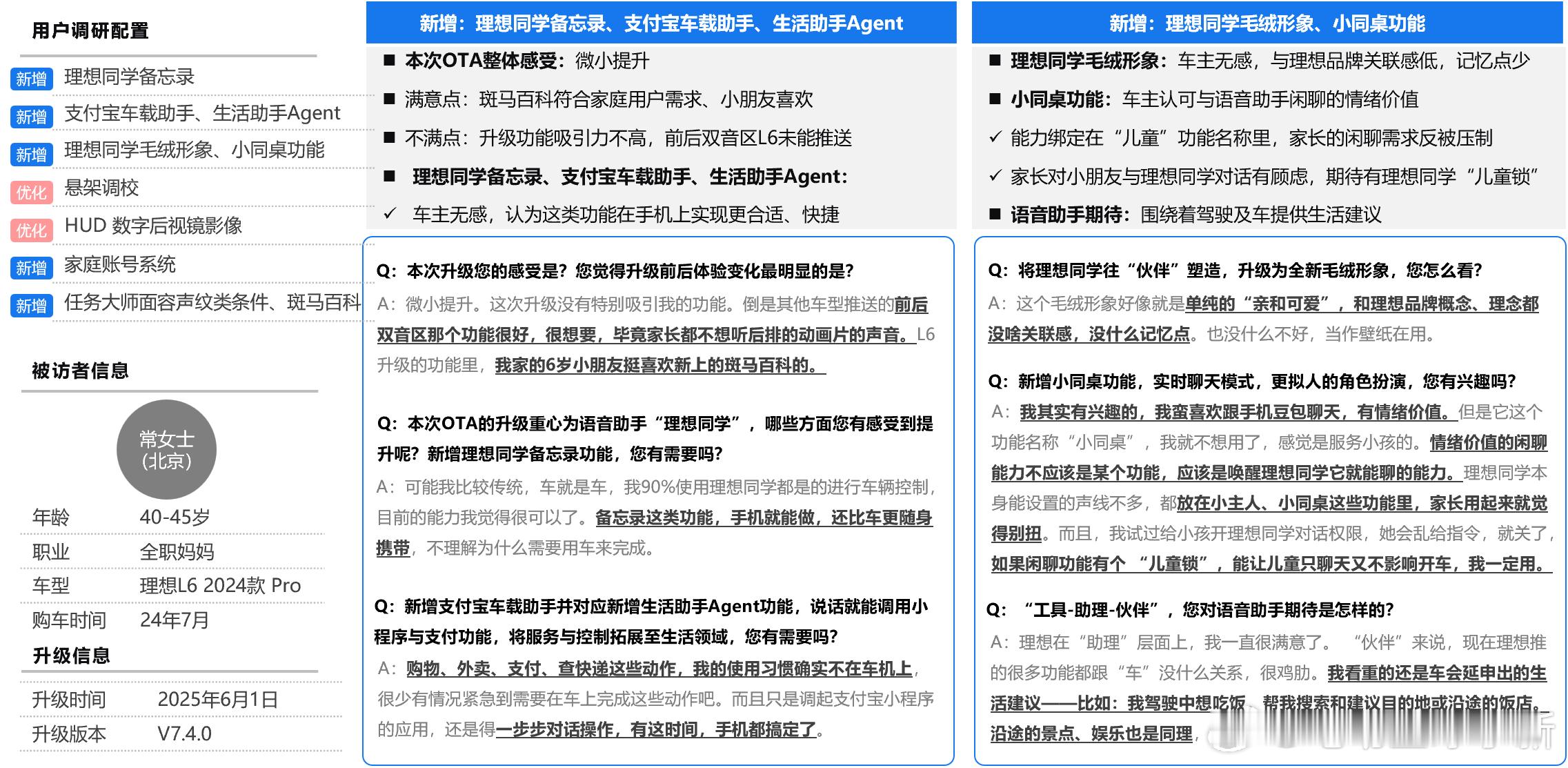This screenshot has height=768, width=1568.
Task: Click the 理想L6 2024款 Pro model value
Action: tap(221, 585)
